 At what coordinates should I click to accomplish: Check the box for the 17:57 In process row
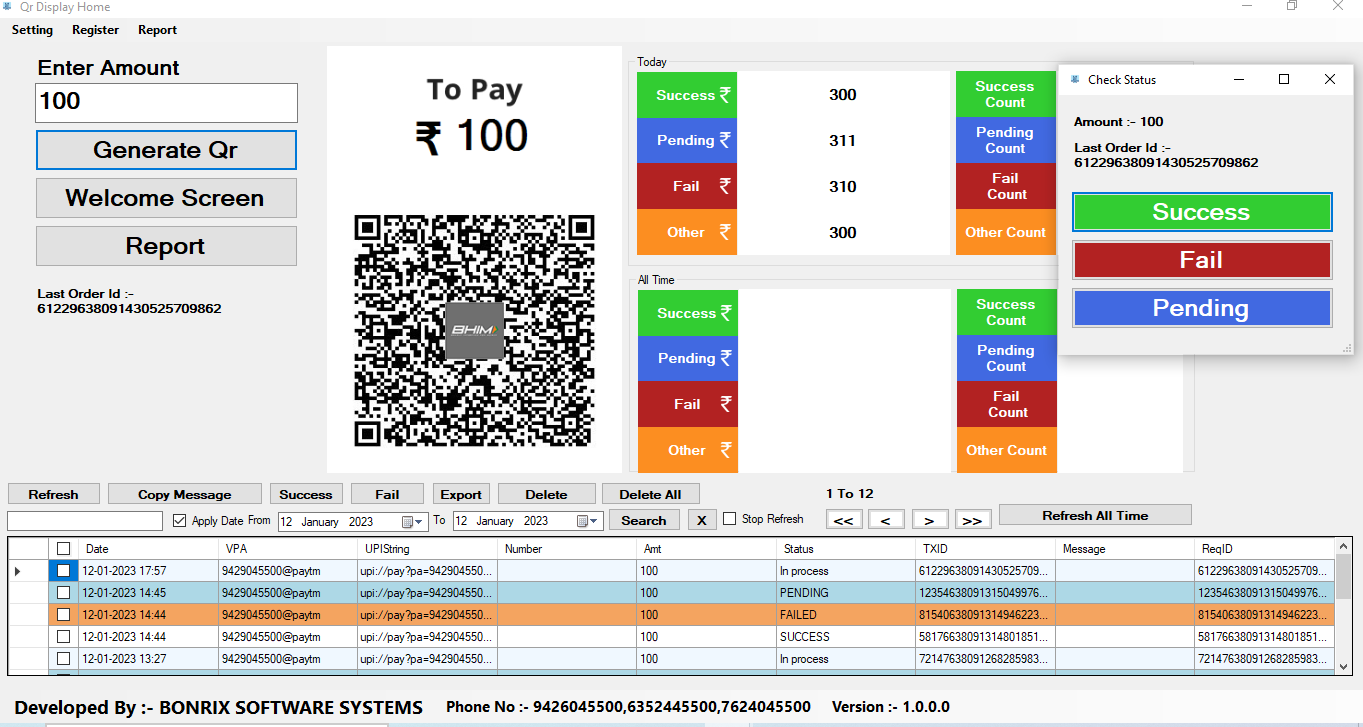pos(64,571)
